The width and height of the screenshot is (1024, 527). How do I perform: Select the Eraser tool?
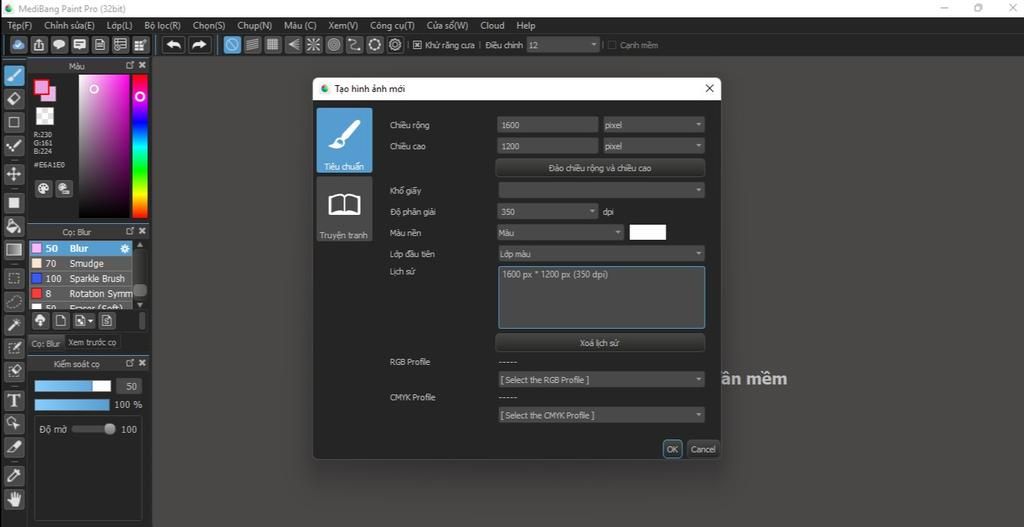coord(14,99)
